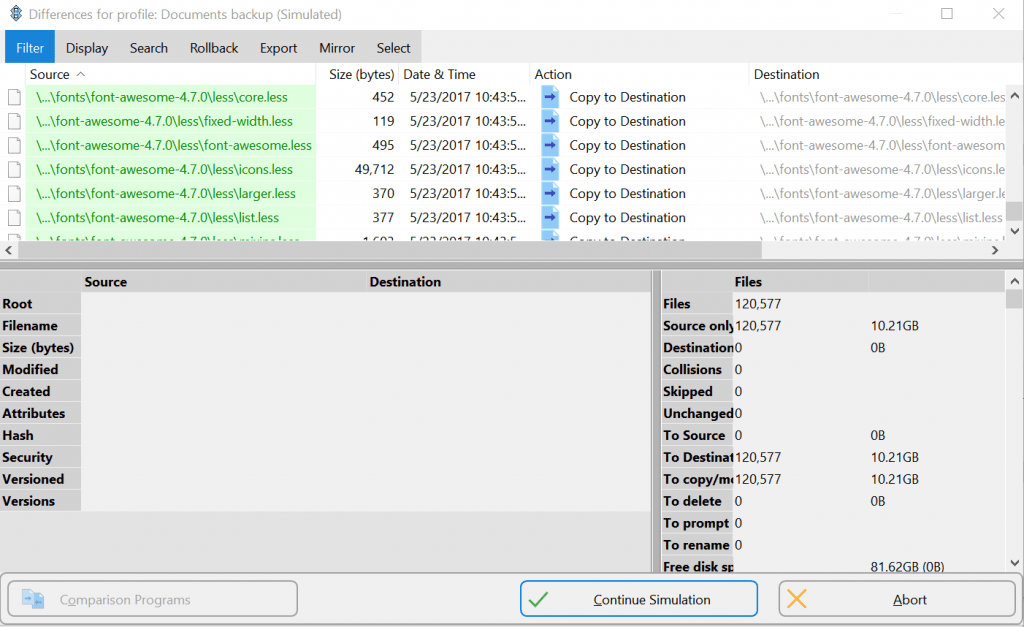The image size is (1024, 627).
Task: Select source path less\icons.less
Action: (164, 170)
